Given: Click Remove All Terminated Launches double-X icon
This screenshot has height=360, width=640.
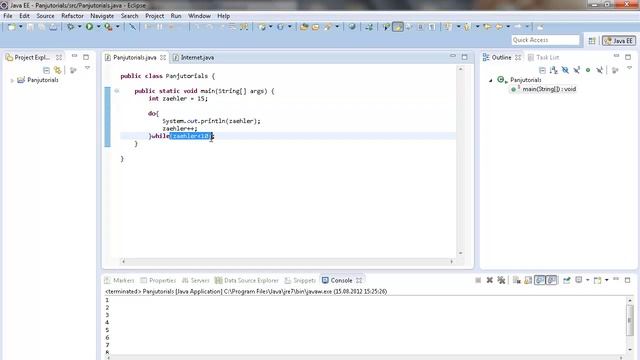Looking at the screenshot, I should pos(501,280).
